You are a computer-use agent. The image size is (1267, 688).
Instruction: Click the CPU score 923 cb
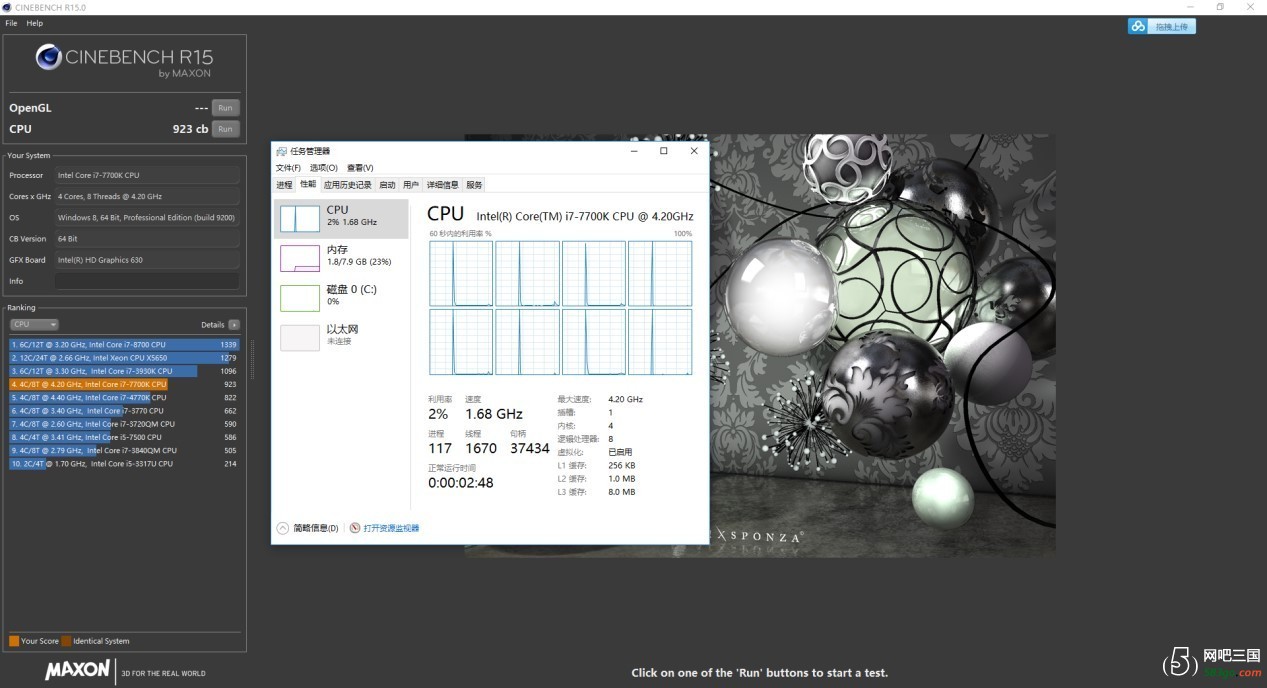(190, 129)
